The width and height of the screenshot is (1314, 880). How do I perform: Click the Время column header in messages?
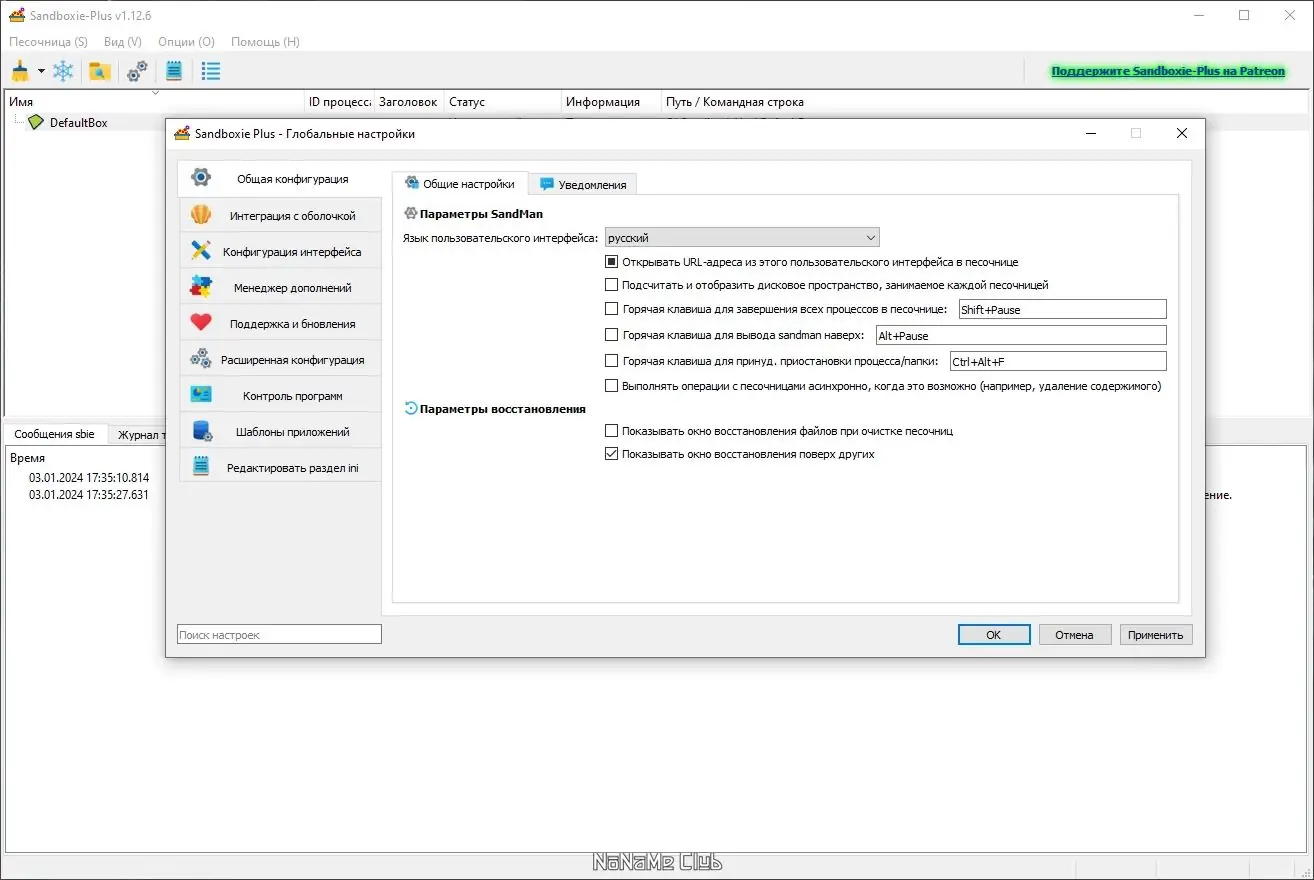click(27, 458)
